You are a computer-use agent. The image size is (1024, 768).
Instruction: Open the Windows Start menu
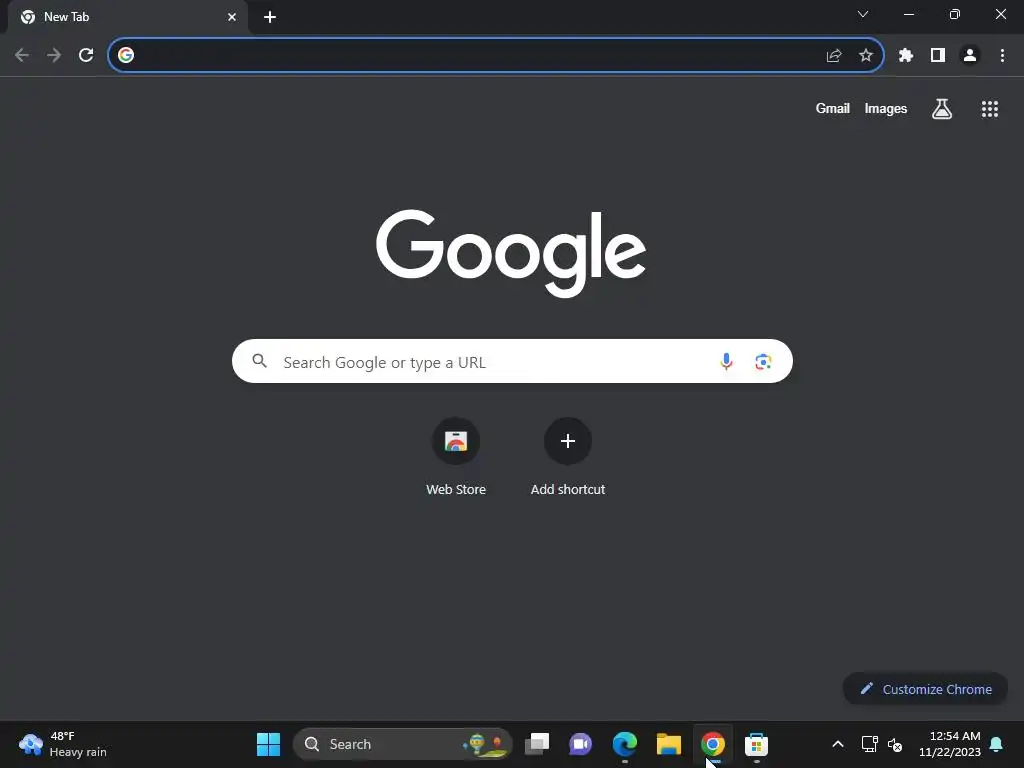pos(268,744)
